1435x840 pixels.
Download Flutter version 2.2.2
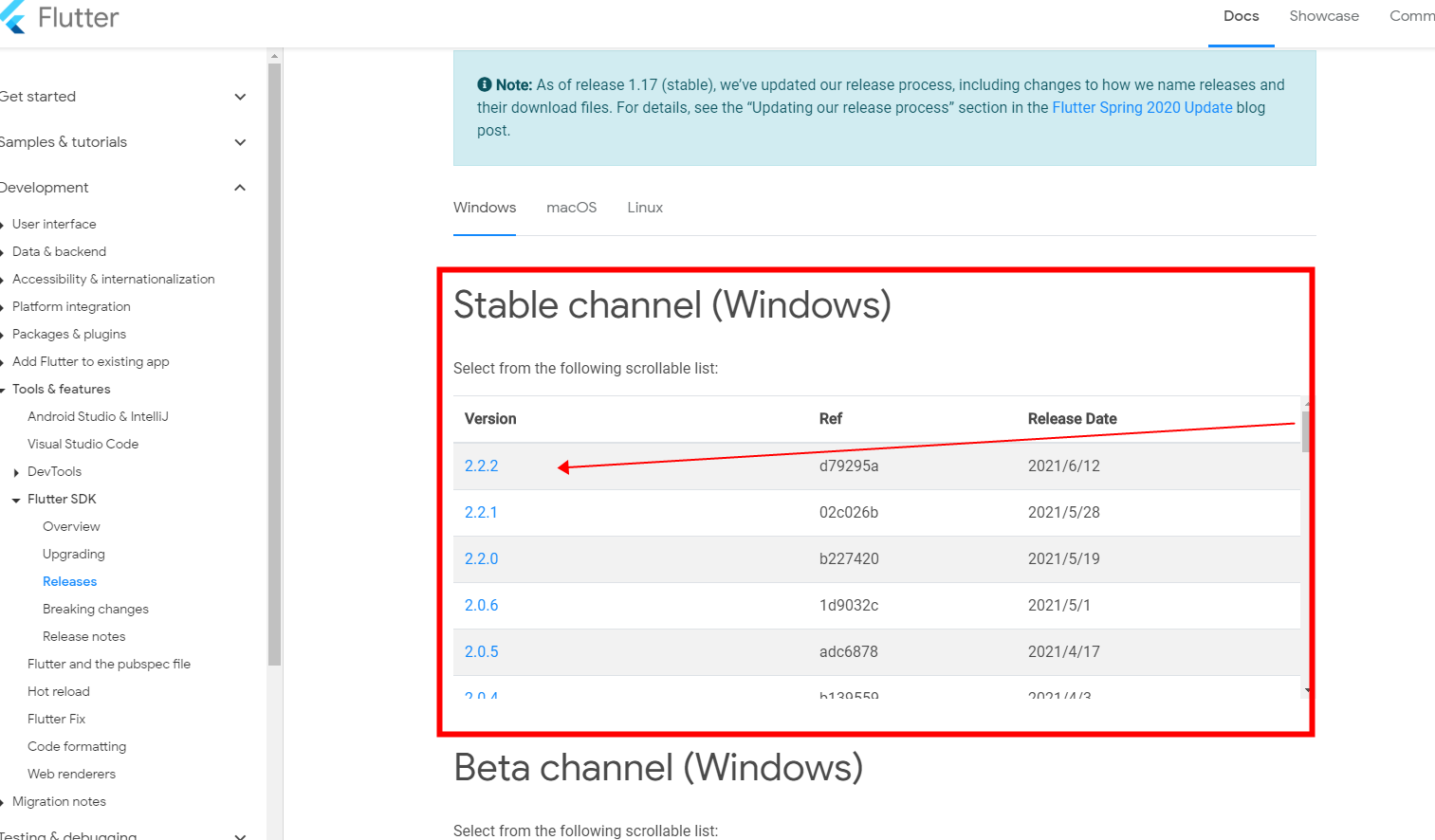481,466
